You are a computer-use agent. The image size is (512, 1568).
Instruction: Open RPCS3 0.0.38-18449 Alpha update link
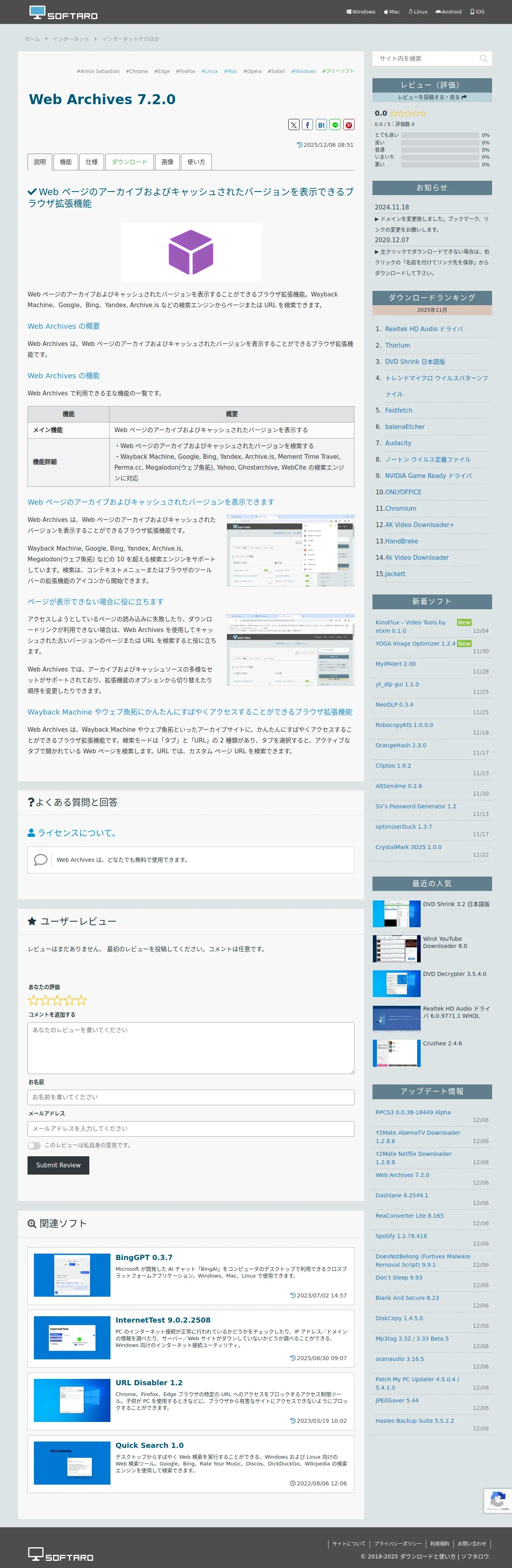(413, 1112)
